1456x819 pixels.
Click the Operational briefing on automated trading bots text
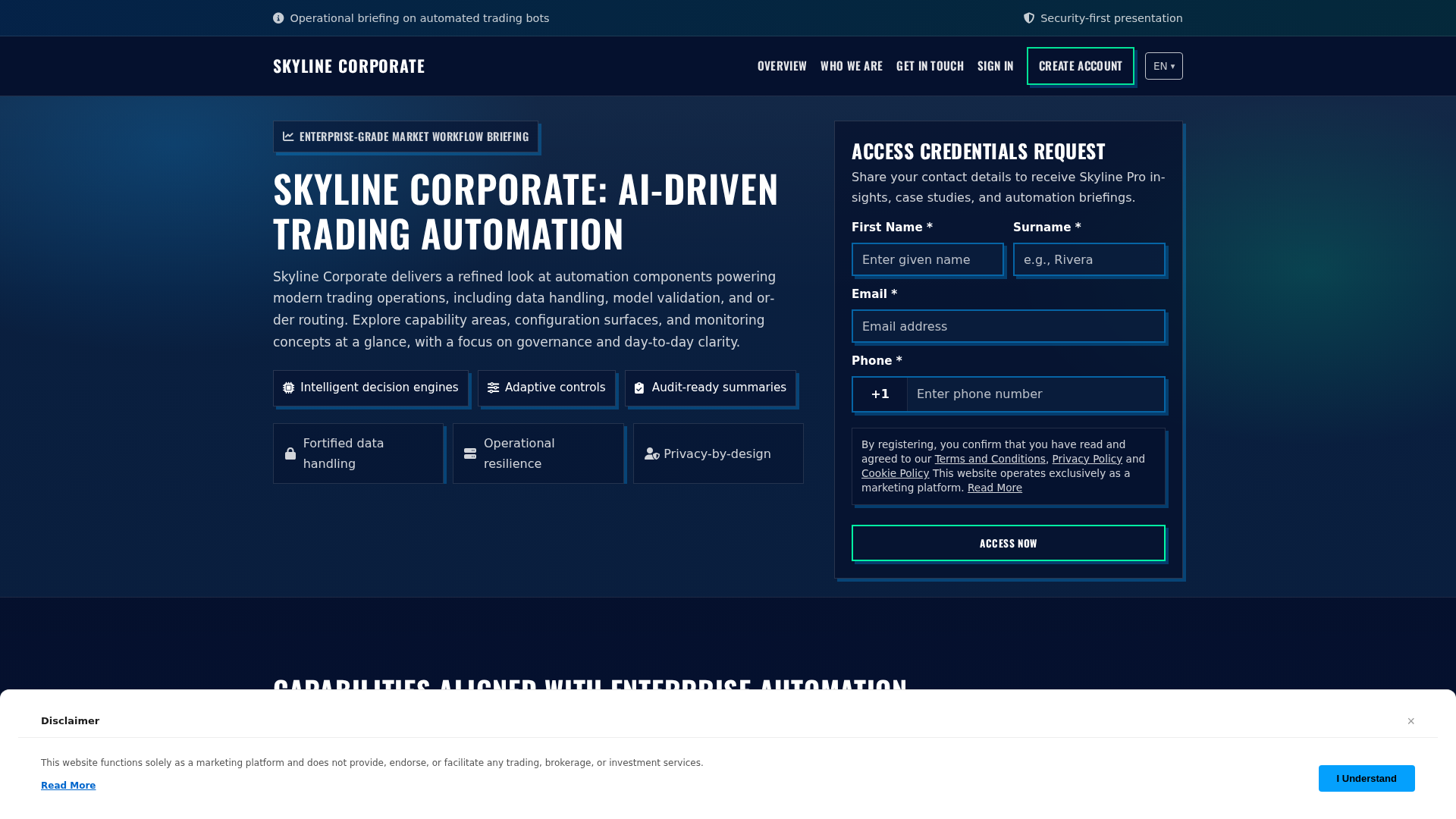pyautogui.click(x=419, y=18)
